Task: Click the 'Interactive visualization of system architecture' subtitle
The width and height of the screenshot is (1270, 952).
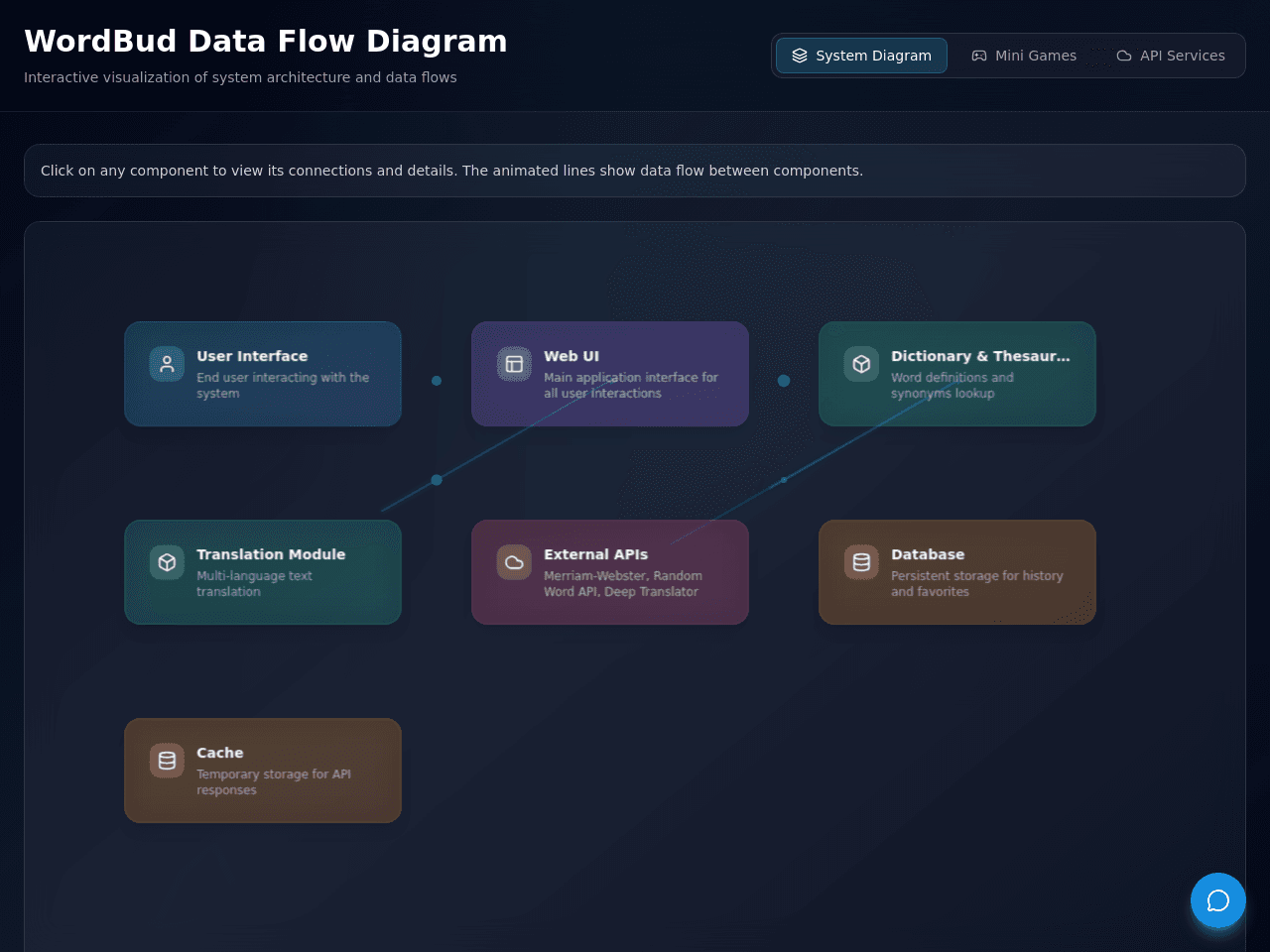Action: 240,77
